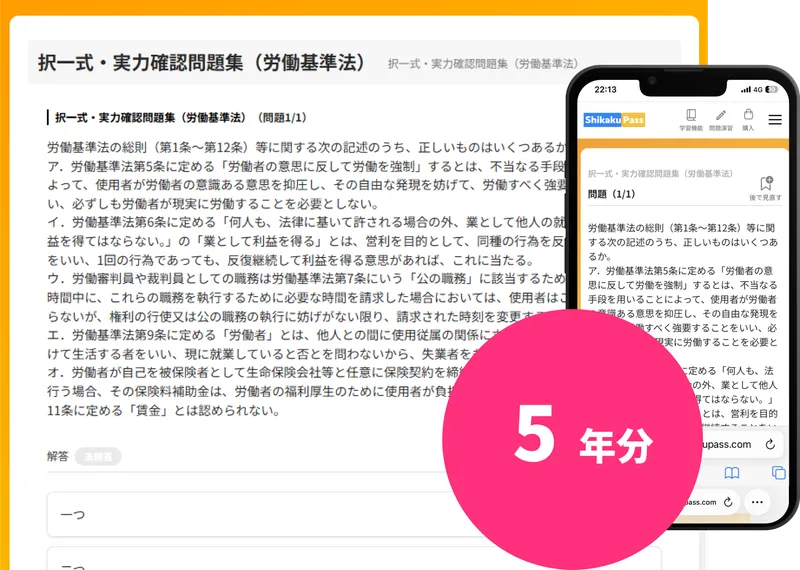Viewport: 800px width, 570px height.
Task: Click statement イ about 労働基準法第6条
Action: point(306,241)
